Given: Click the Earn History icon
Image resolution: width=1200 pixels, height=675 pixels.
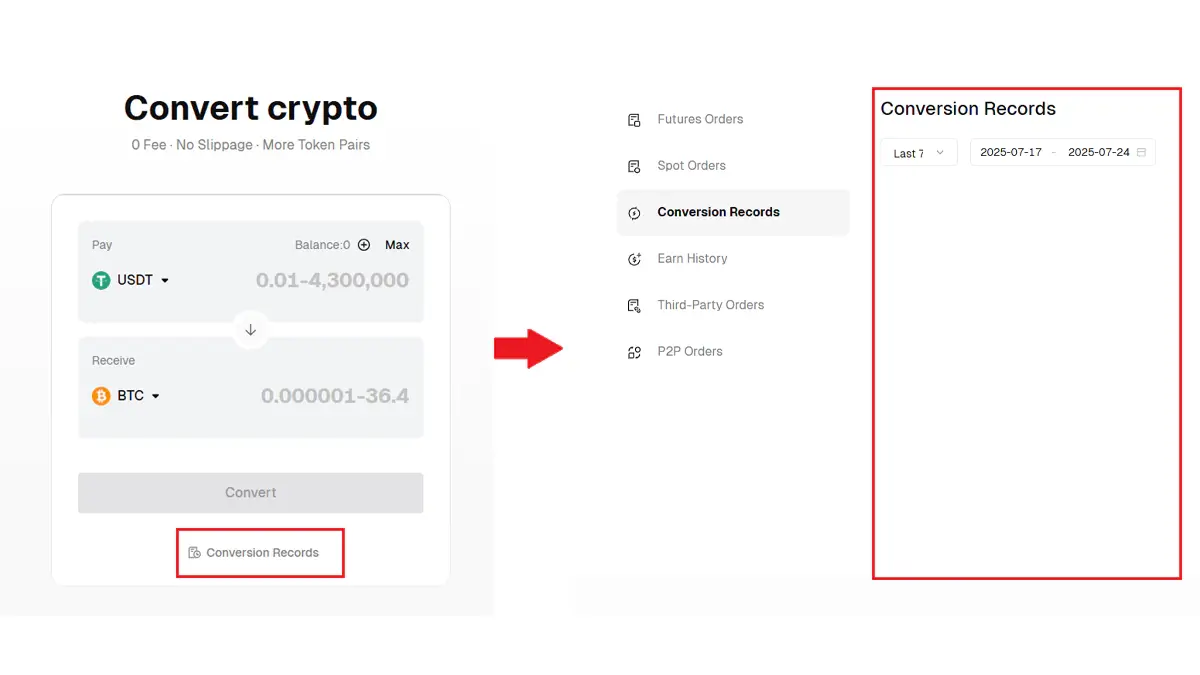Looking at the screenshot, I should (634, 259).
